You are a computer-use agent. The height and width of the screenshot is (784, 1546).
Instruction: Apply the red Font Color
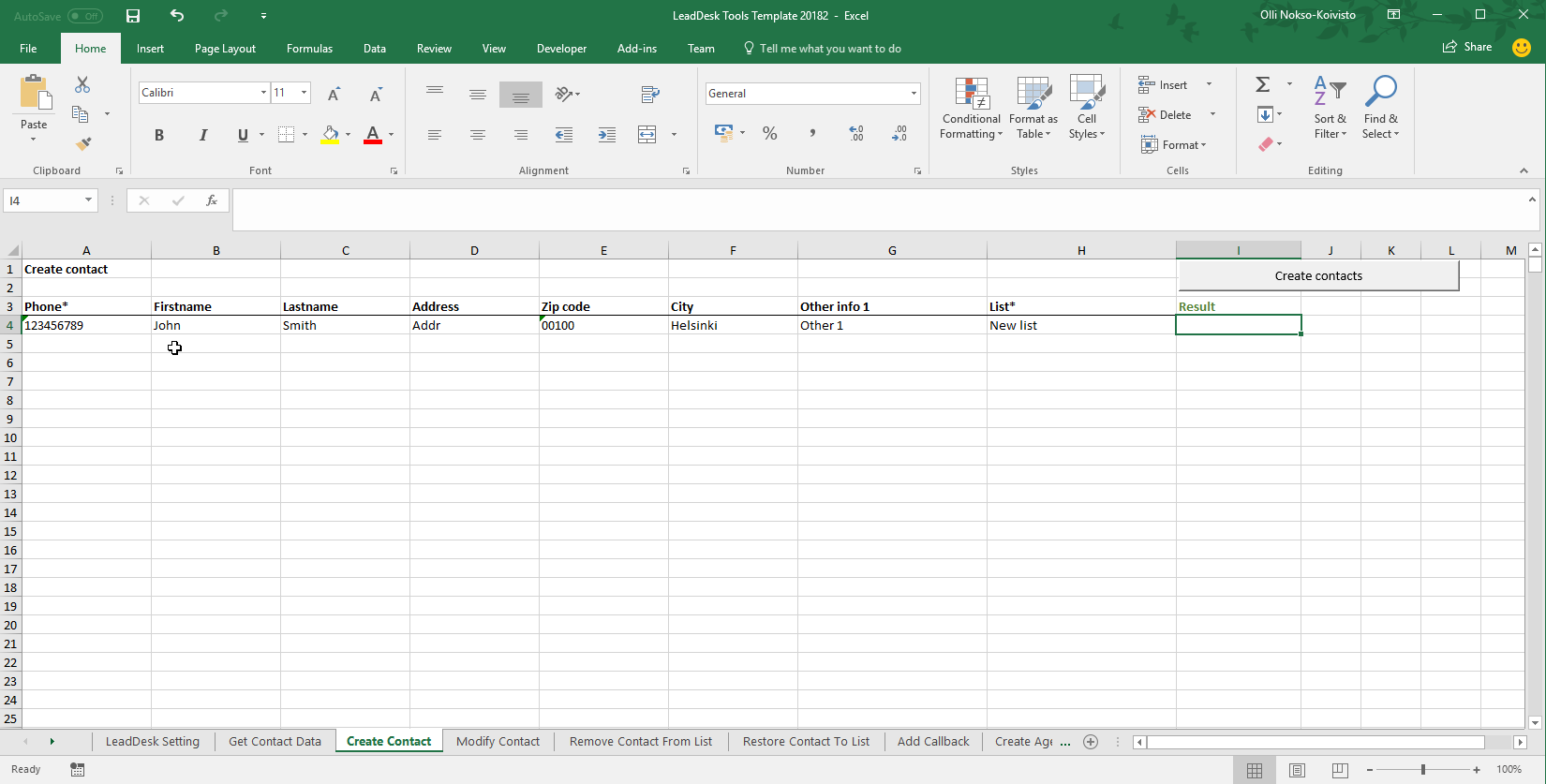tap(372, 135)
